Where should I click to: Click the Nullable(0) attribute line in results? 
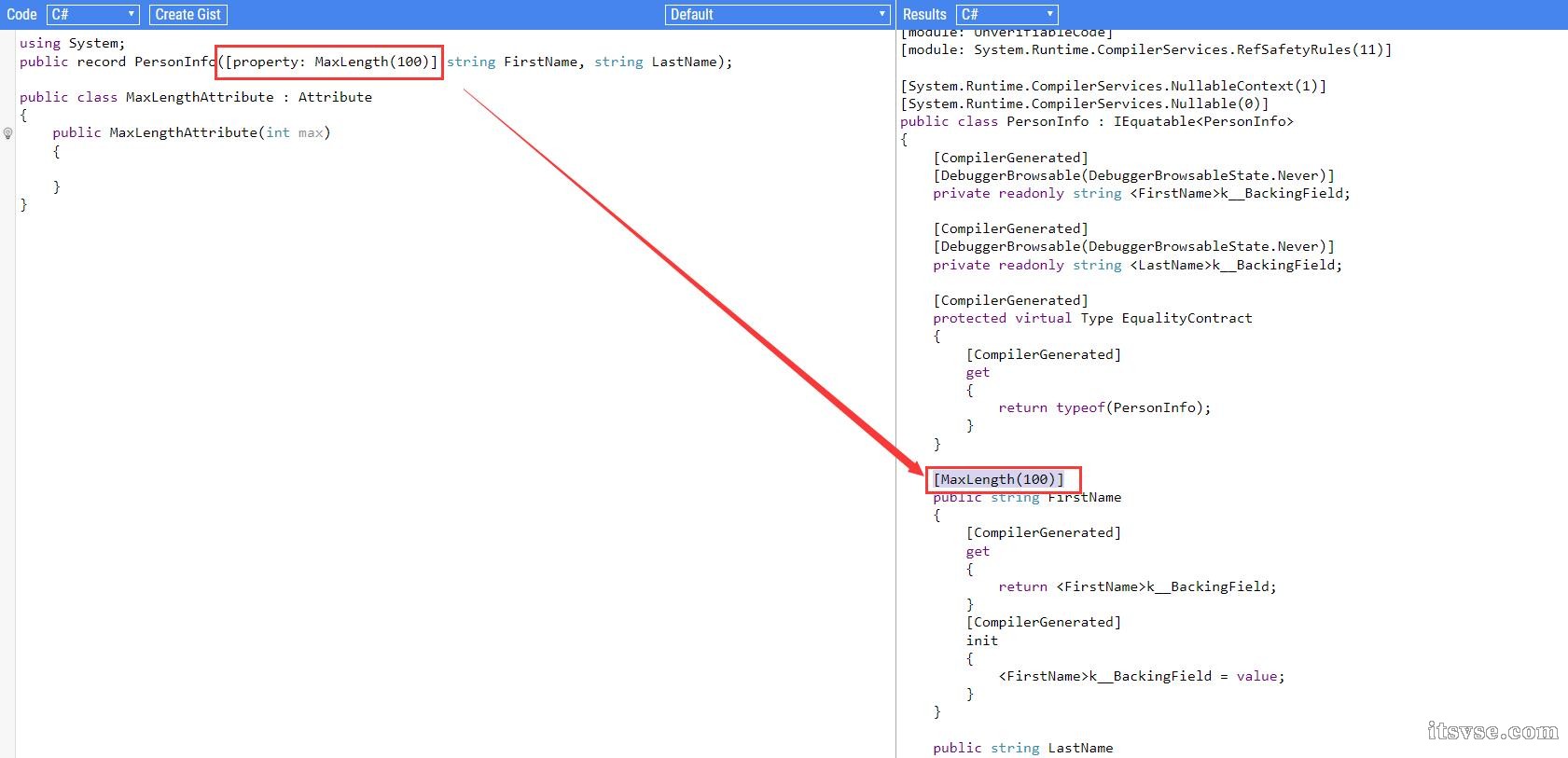tap(1084, 103)
